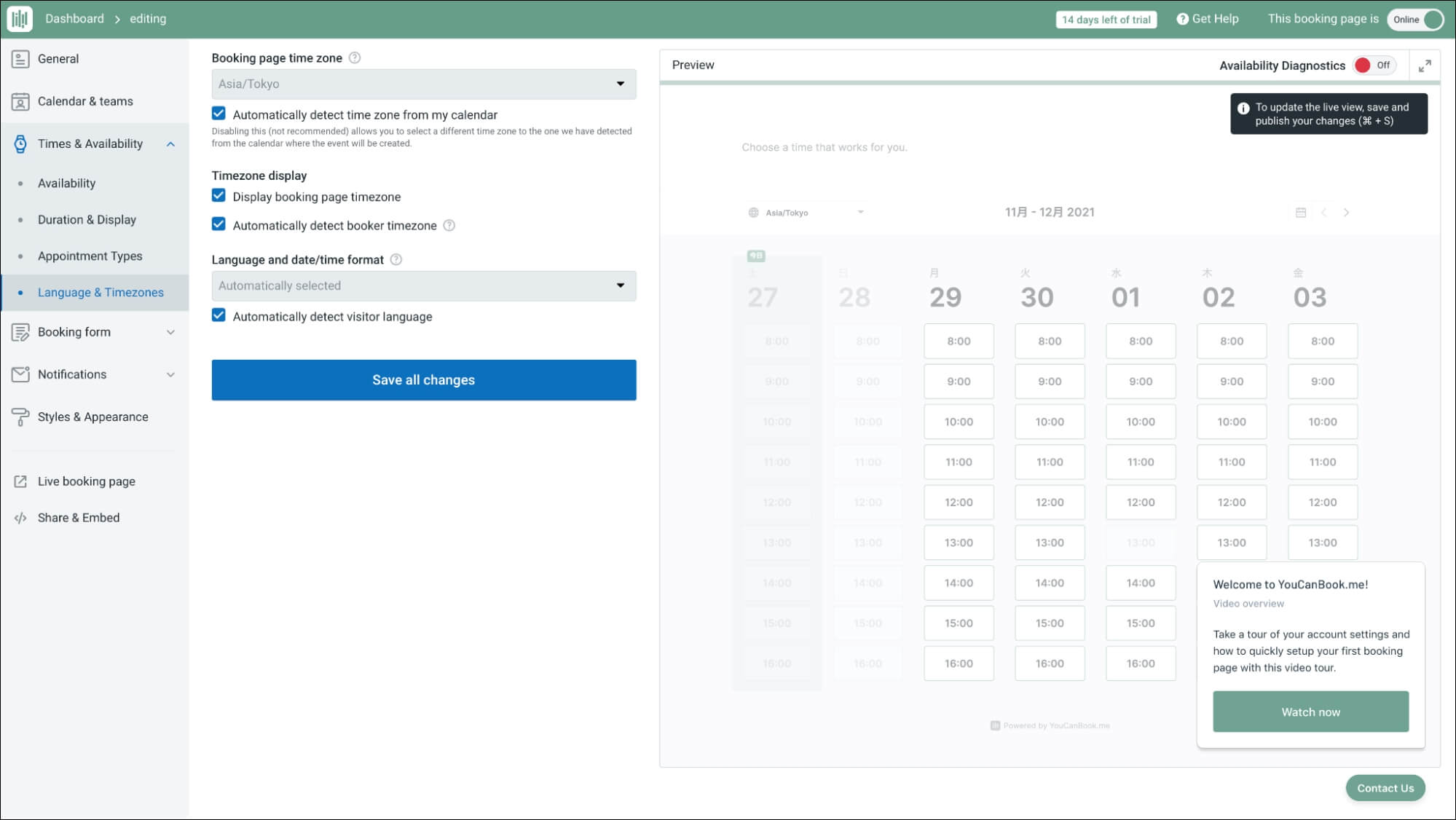
Task: Open the Styles & Appearance section
Action: click(93, 417)
